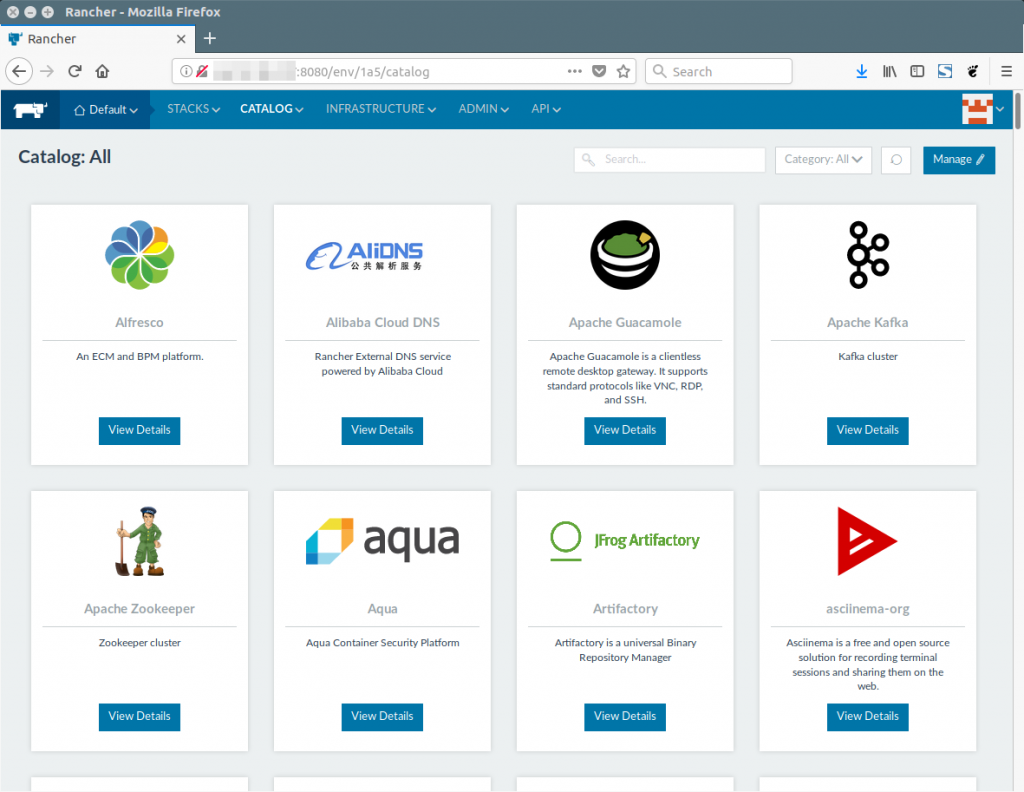The image size is (1024, 792).
Task: Select the Aqua security platform logo
Action: click(382, 540)
